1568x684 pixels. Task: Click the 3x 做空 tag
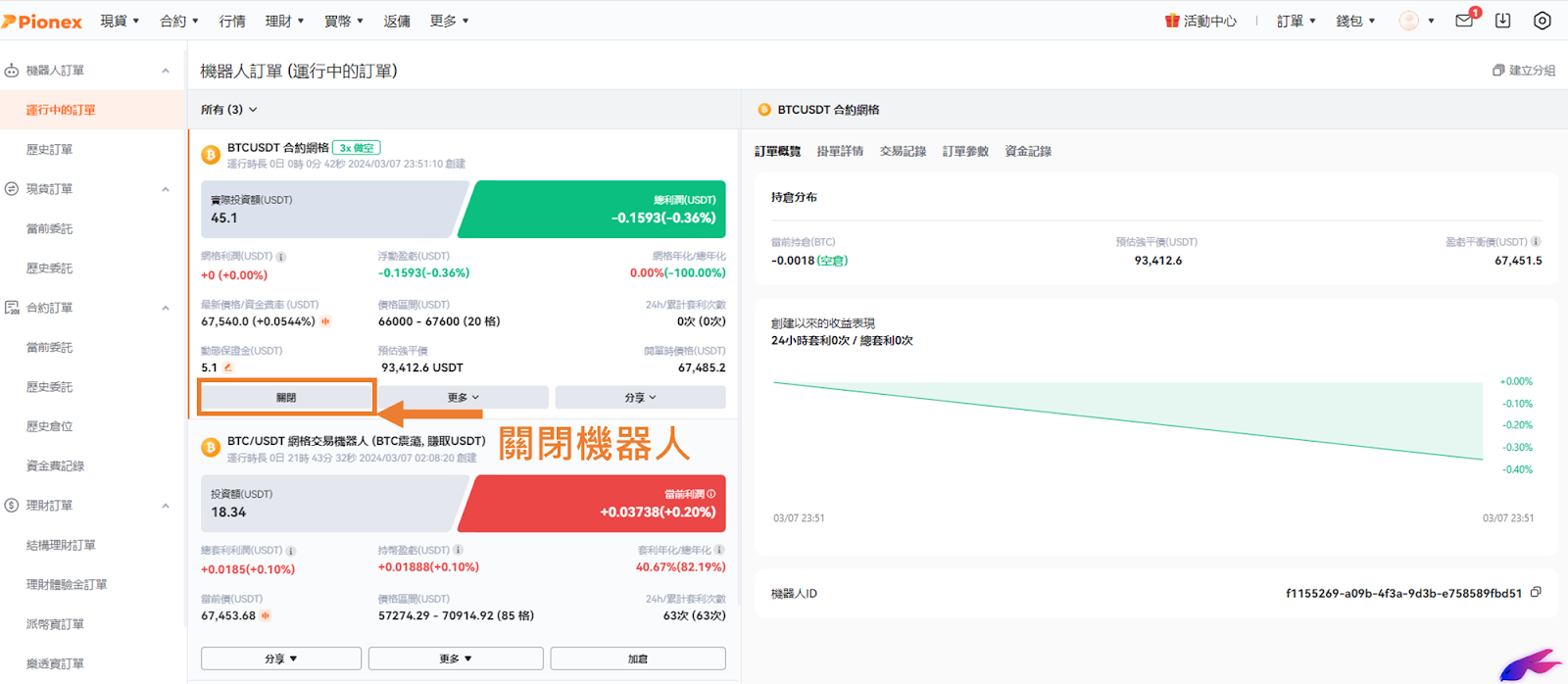[x=357, y=148]
